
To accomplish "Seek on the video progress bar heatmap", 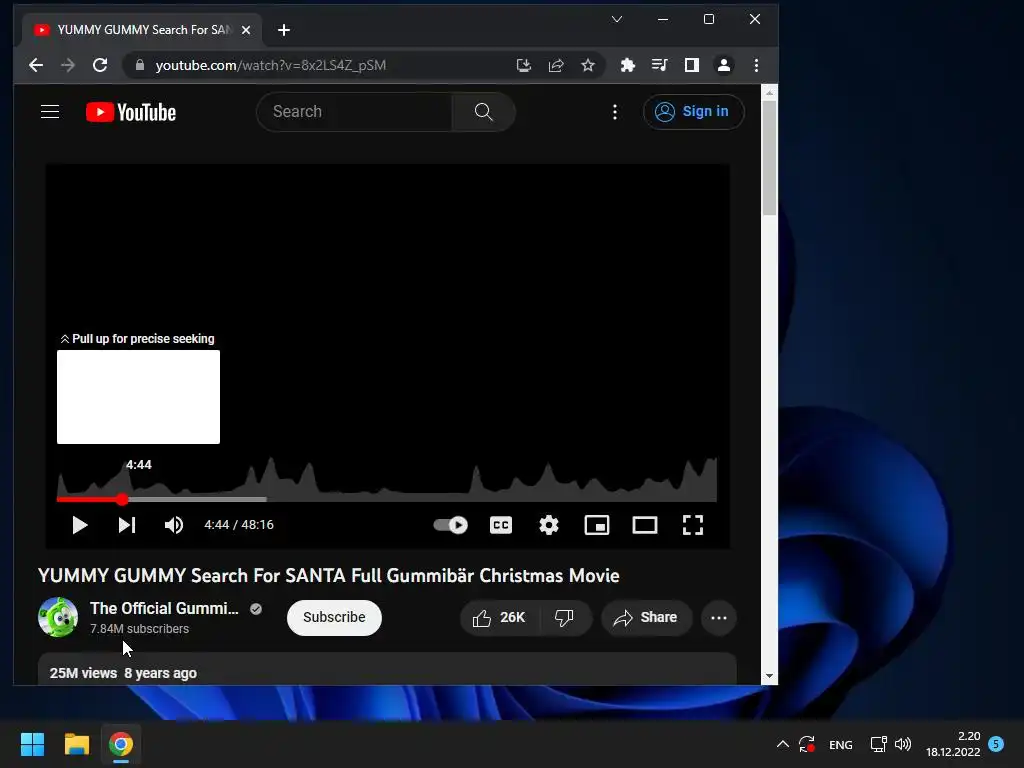I will (x=387, y=499).
